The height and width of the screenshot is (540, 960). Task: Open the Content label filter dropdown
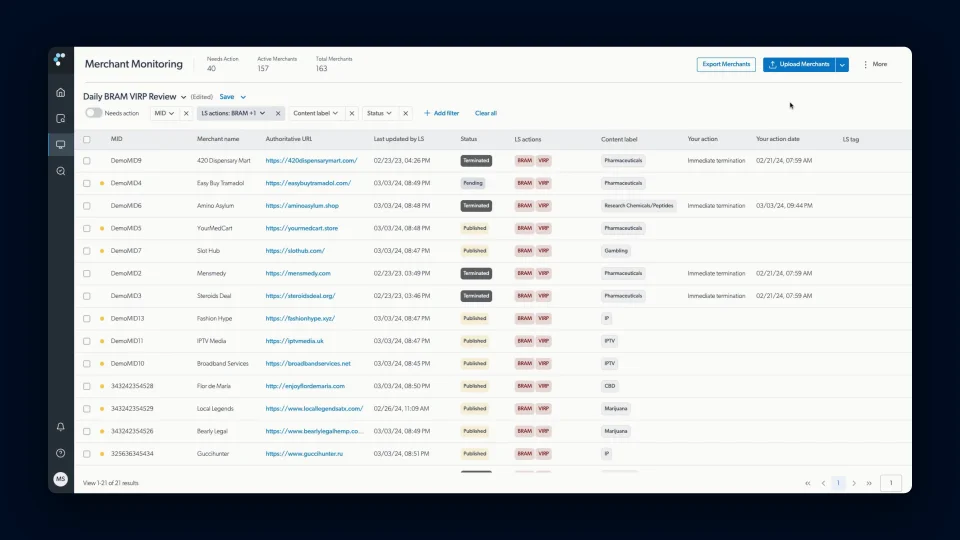click(x=315, y=113)
